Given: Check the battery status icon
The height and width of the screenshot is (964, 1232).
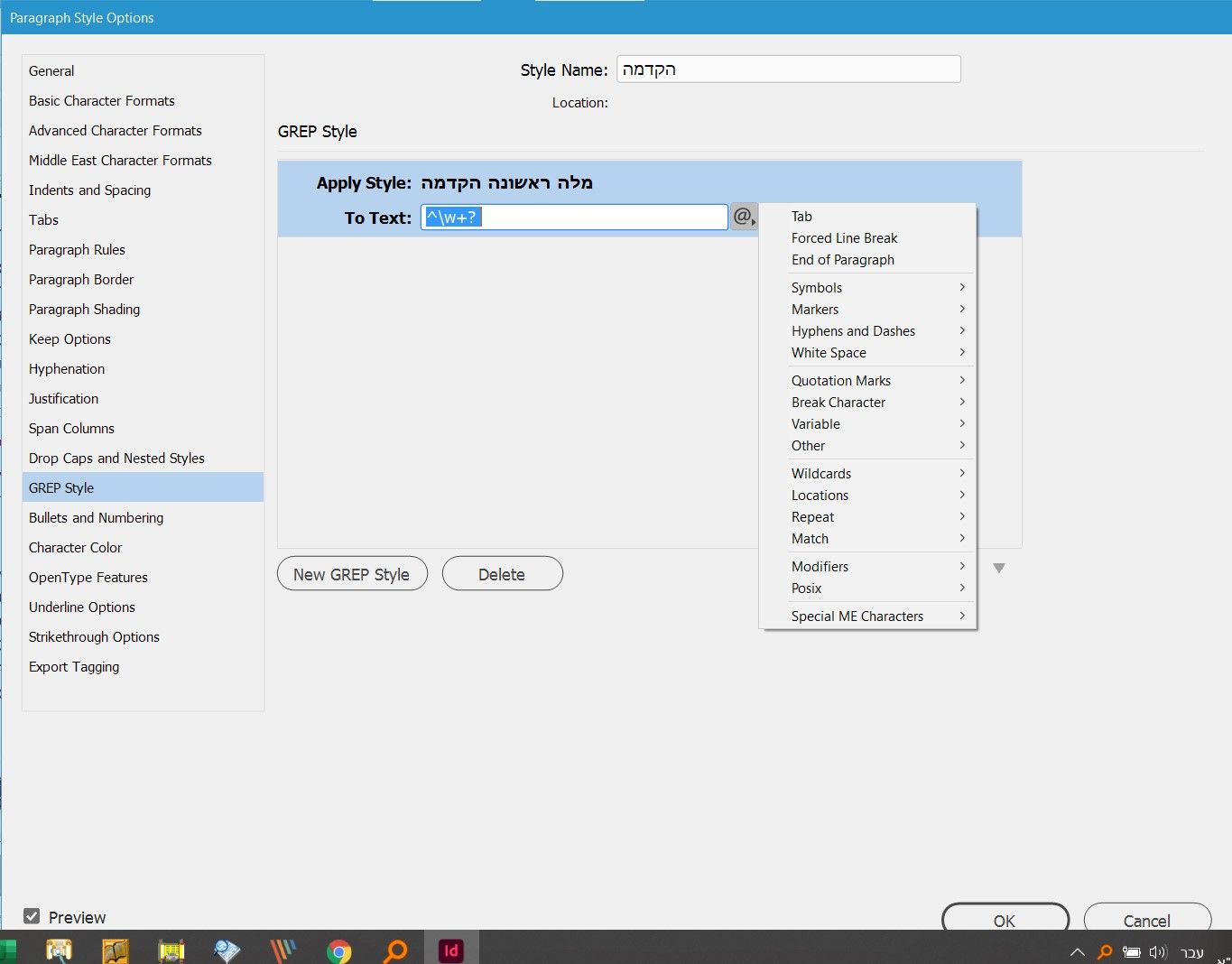Looking at the screenshot, I should pos(1132,952).
